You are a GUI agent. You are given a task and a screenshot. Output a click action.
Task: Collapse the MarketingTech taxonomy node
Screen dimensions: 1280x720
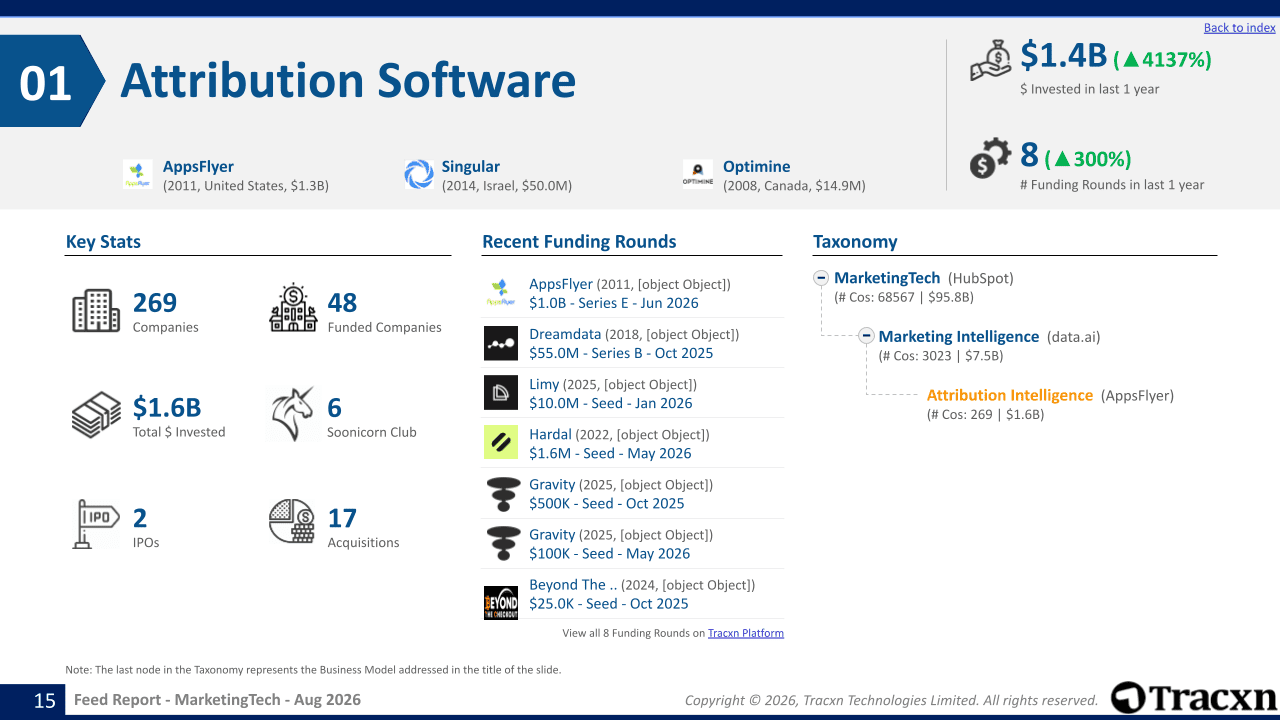click(x=821, y=278)
